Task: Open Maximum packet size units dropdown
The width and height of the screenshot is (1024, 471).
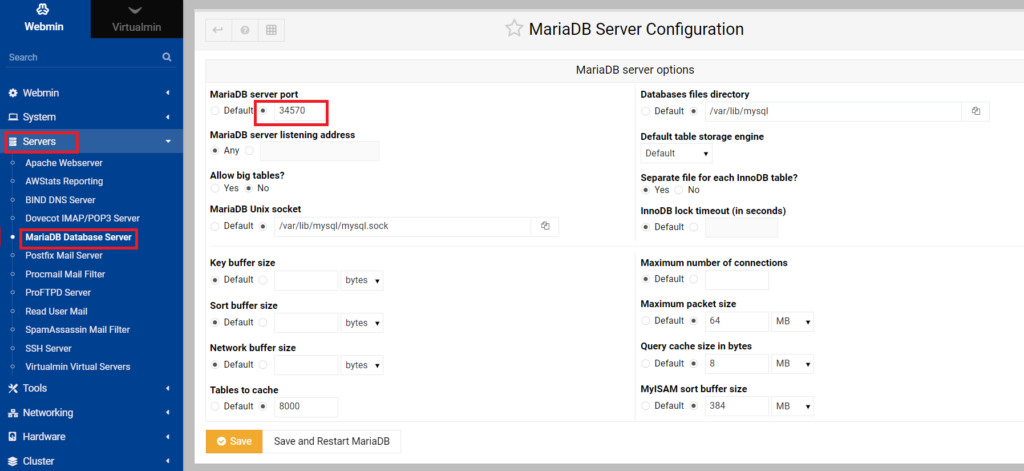Action: point(793,322)
